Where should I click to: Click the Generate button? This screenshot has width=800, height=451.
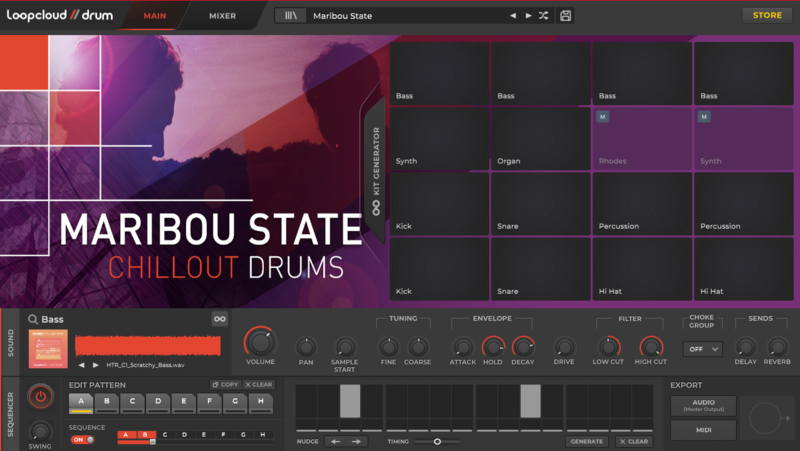[x=587, y=441]
